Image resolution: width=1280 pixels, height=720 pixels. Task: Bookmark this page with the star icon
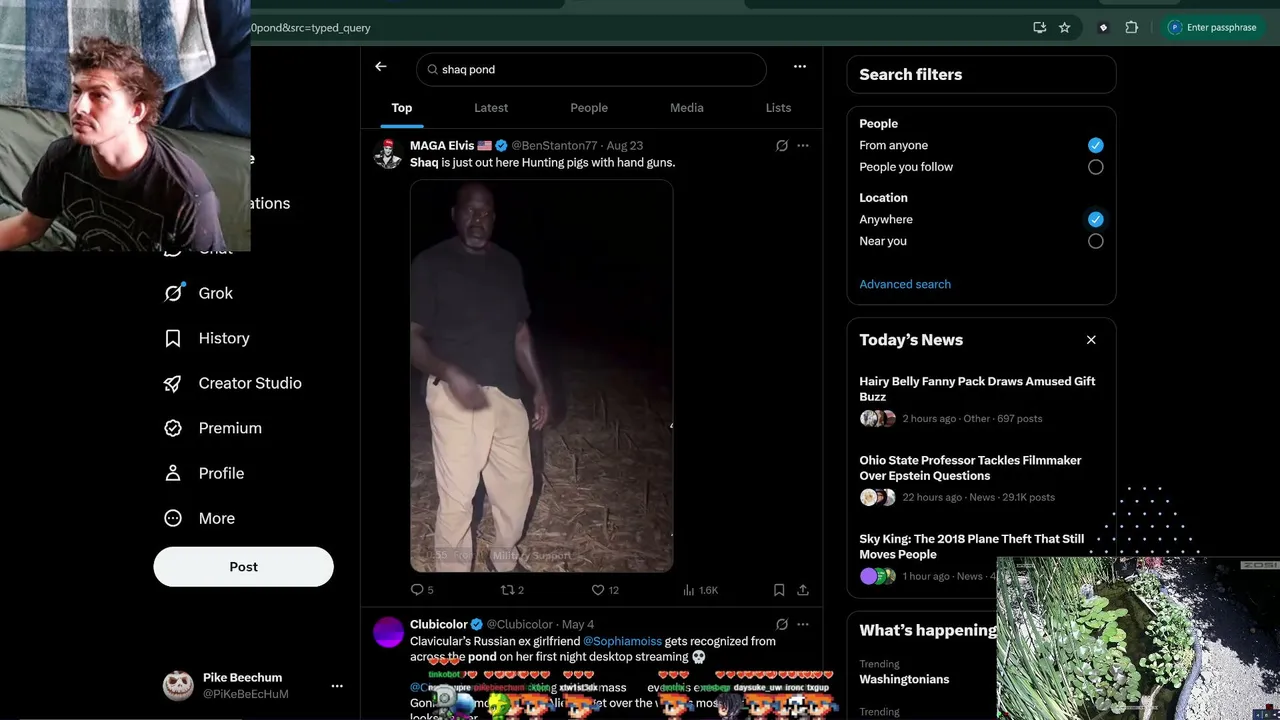1065,28
